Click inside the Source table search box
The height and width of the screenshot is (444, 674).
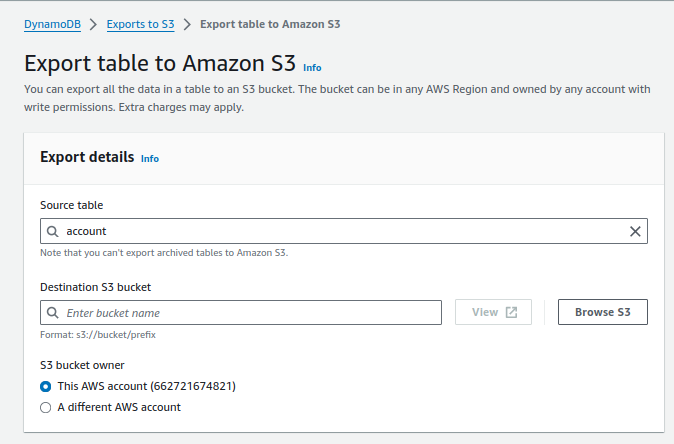point(344,231)
